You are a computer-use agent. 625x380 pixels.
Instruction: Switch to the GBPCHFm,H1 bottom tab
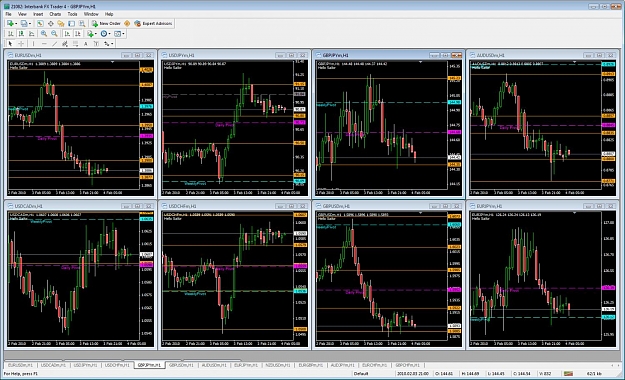point(407,365)
